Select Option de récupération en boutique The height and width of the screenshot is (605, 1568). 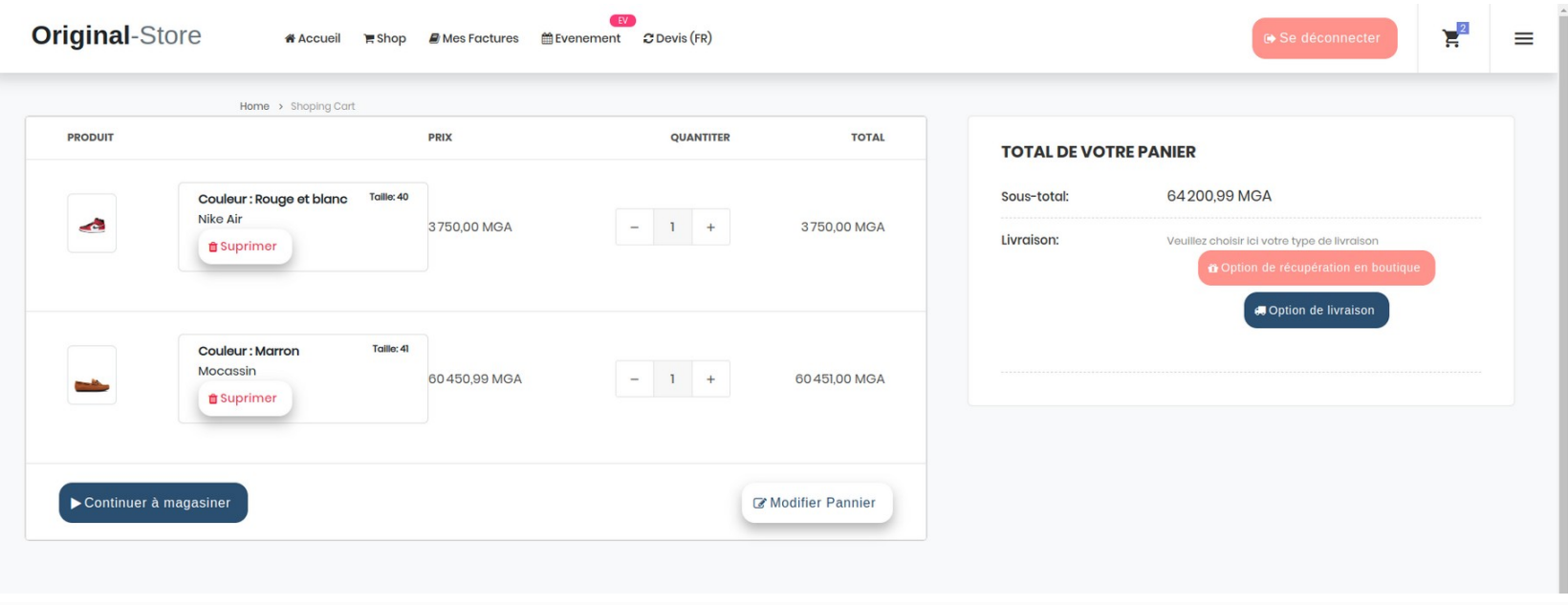(x=1316, y=268)
